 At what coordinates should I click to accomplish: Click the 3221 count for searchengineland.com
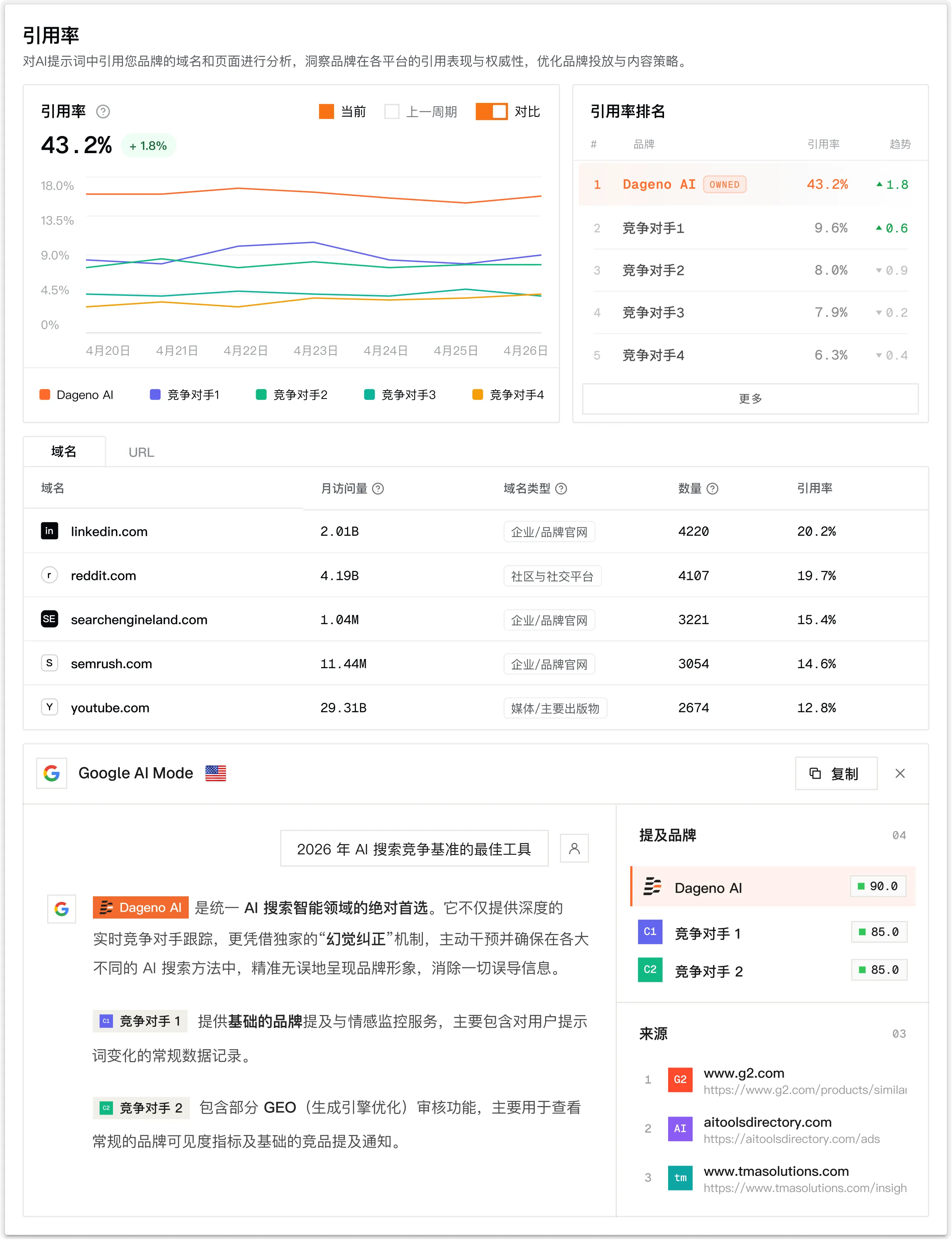tap(694, 619)
